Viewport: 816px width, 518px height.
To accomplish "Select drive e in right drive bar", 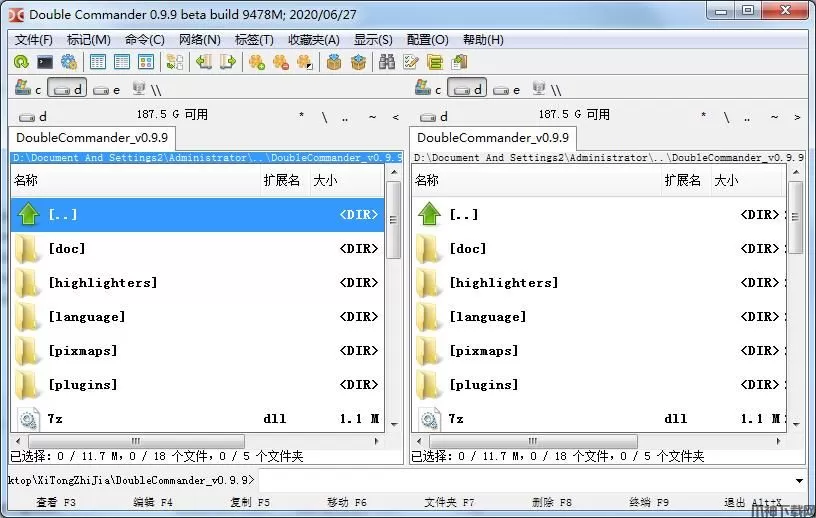I will point(506,90).
